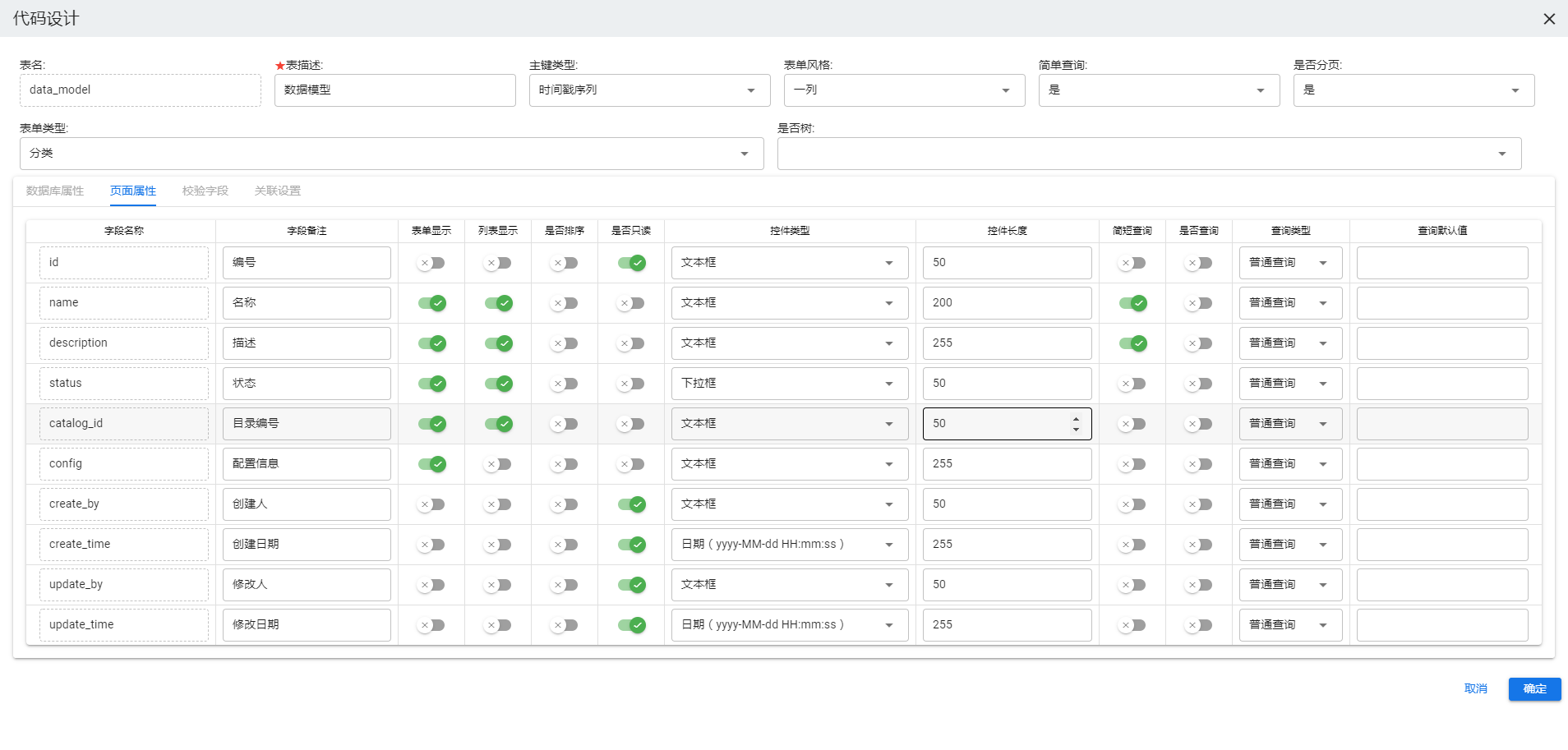Toggle 简短查询 for description row
Image resolution: width=1568 pixels, height=750 pixels.
point(1132,343)
